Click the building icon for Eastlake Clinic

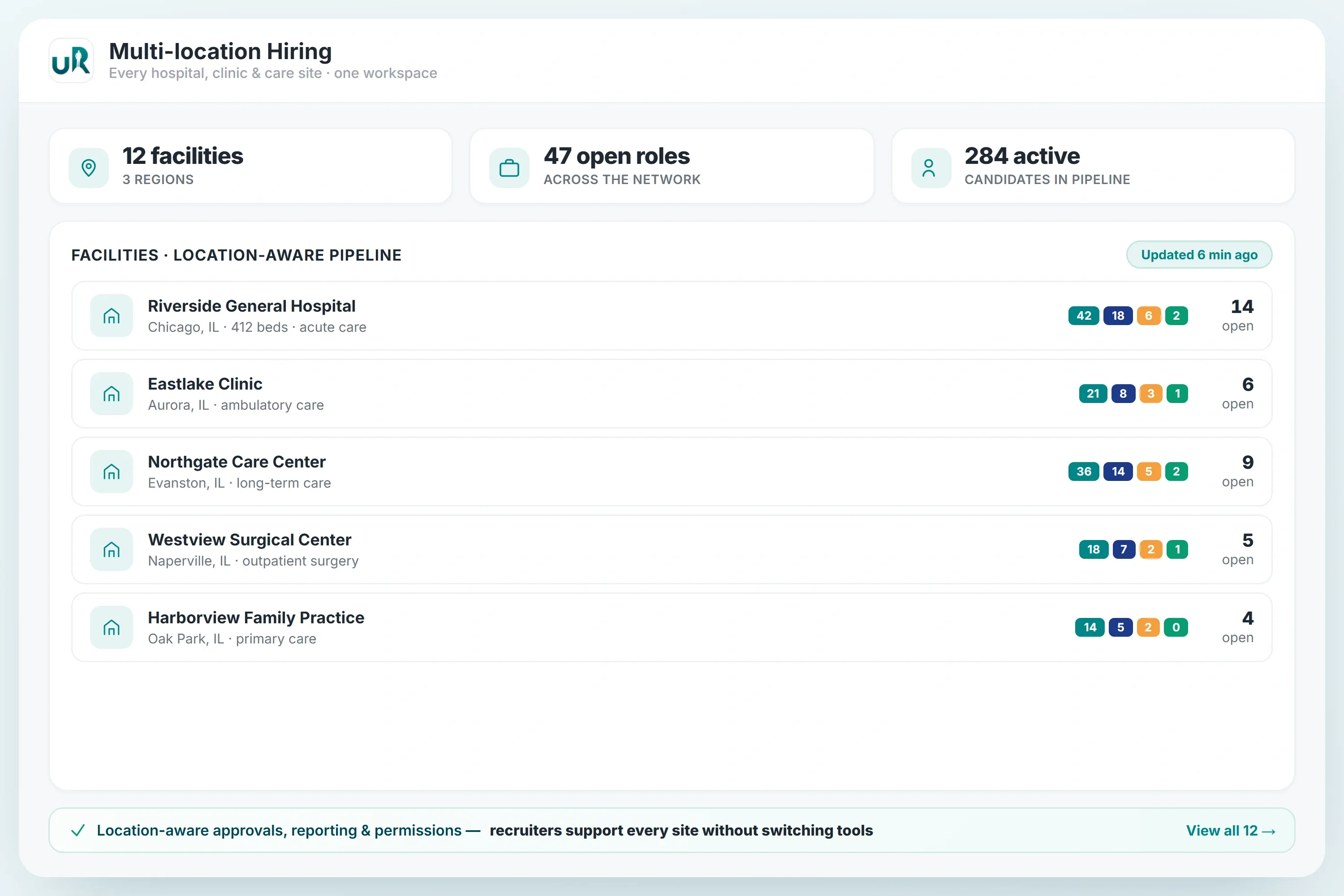(x=112, y=393)
